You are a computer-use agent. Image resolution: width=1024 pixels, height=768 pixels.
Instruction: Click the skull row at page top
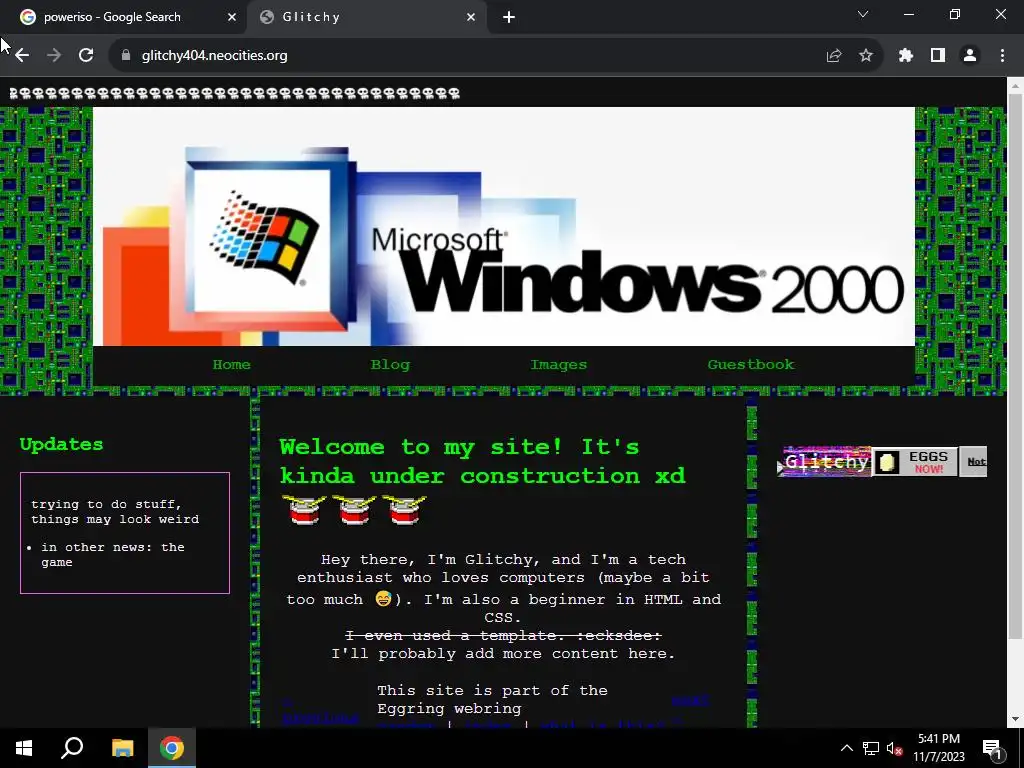(235, 93)
